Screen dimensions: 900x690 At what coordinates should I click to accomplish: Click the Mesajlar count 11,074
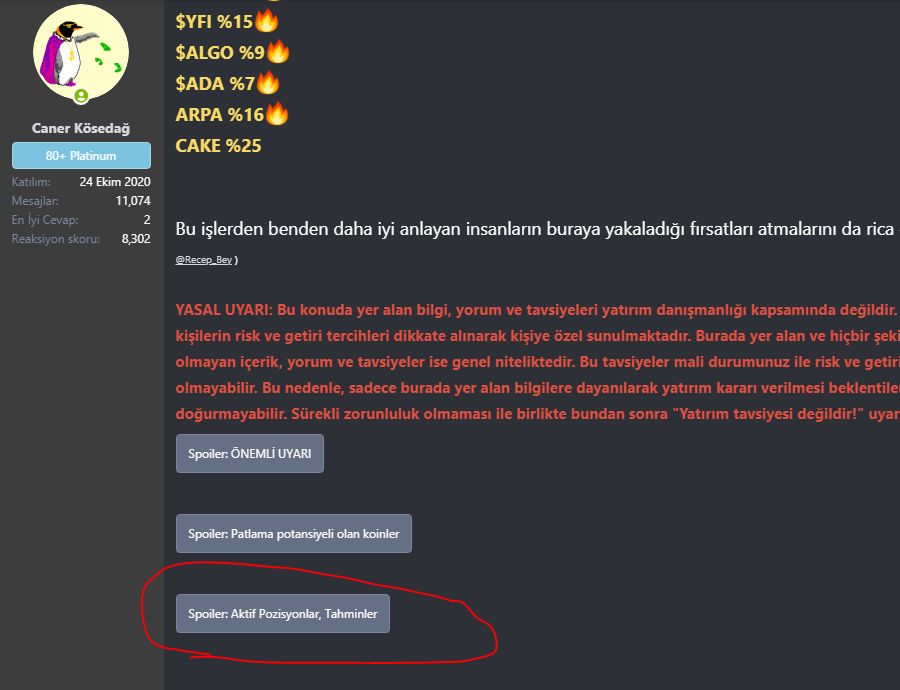pyautogui.click(x=133, y=201)
